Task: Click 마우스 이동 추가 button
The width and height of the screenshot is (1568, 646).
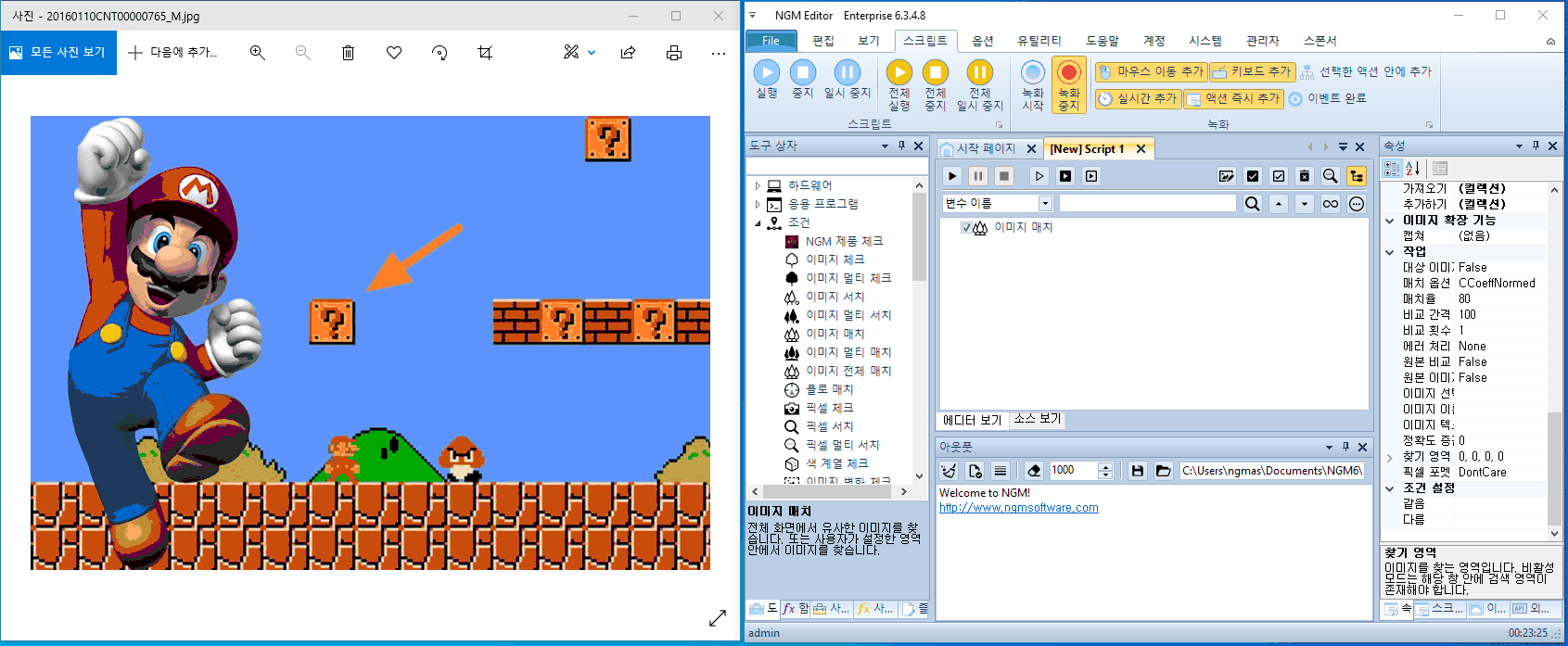Action: [1150, 71]
